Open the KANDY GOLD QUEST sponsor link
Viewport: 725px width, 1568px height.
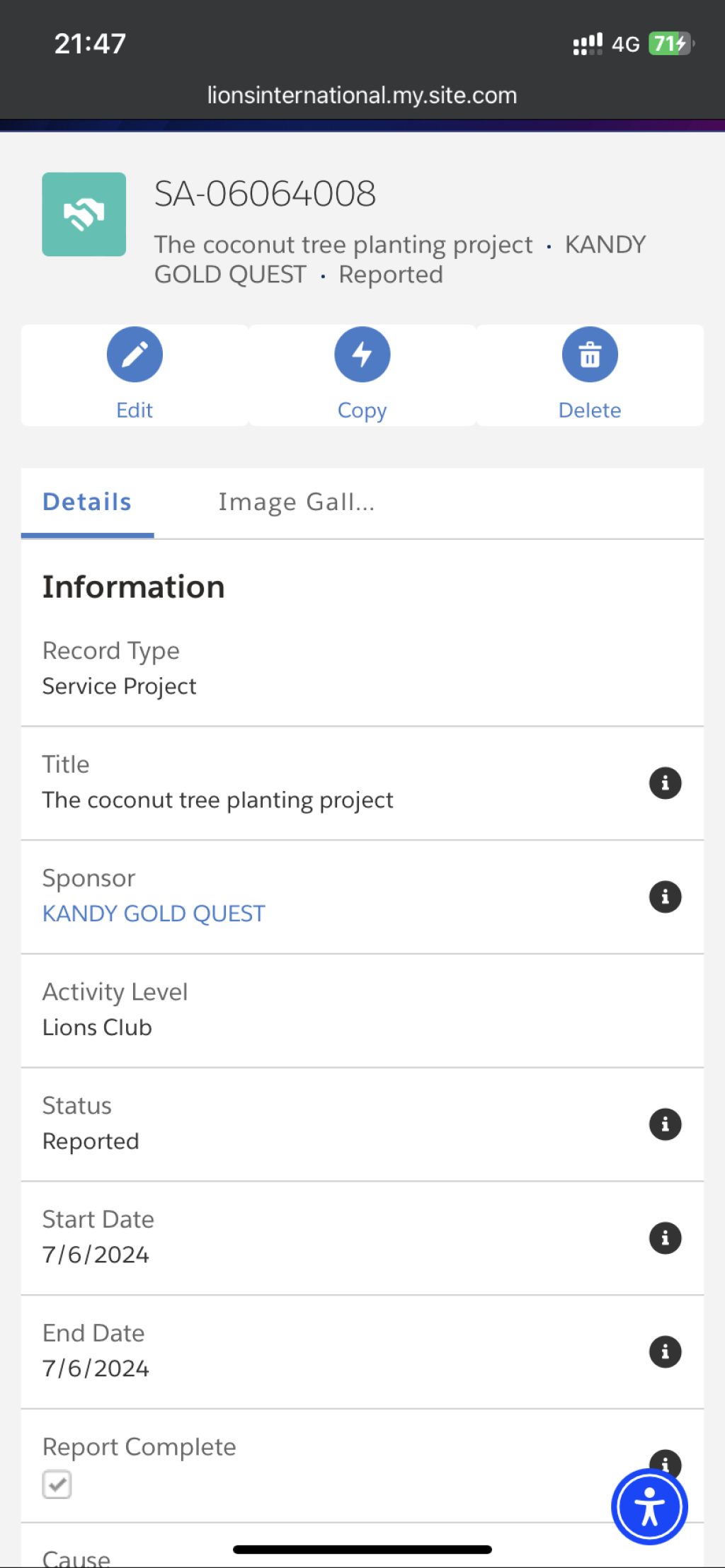[x=154, y=913]
